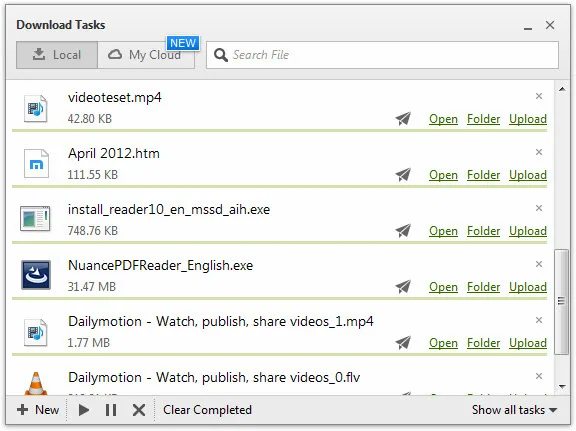Viewport: 576px width, 431px height.
Task: Click the send icon for install_reader10_en_mssd_aih.exe
Action: [x=403, y=231]
